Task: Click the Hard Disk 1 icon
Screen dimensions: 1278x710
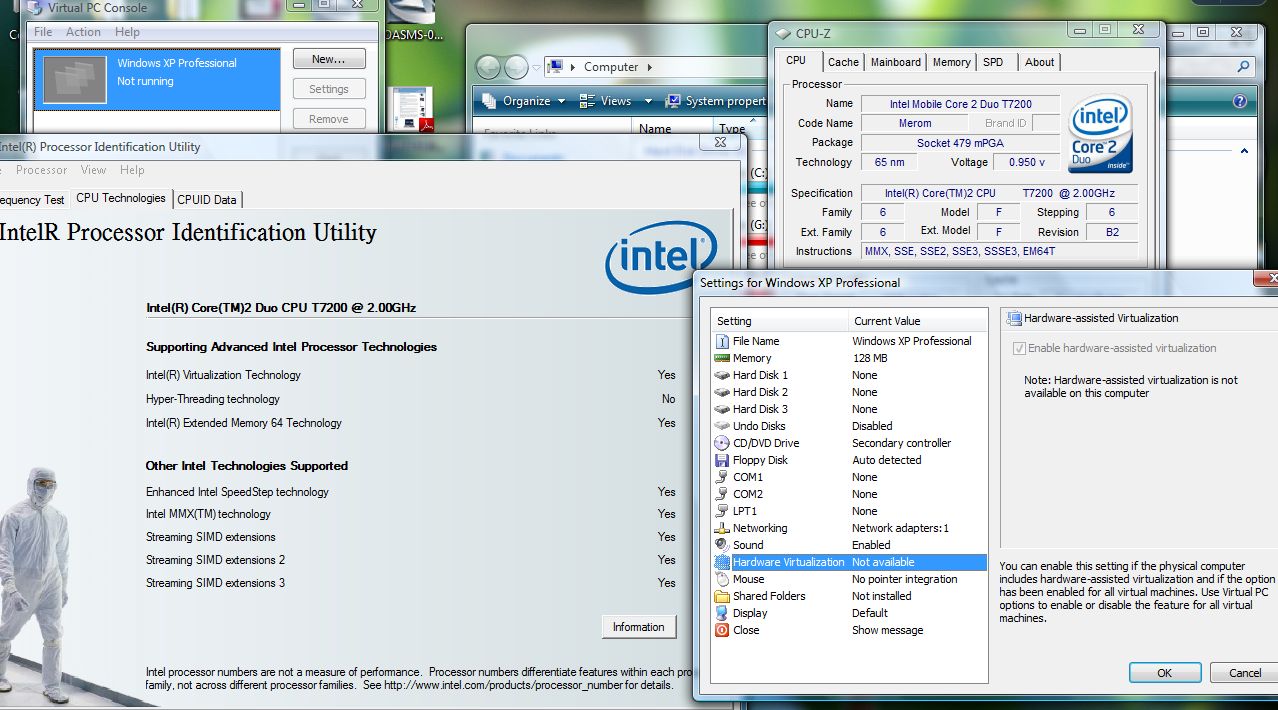Action: pyautogui.click(x=722, y=375)
